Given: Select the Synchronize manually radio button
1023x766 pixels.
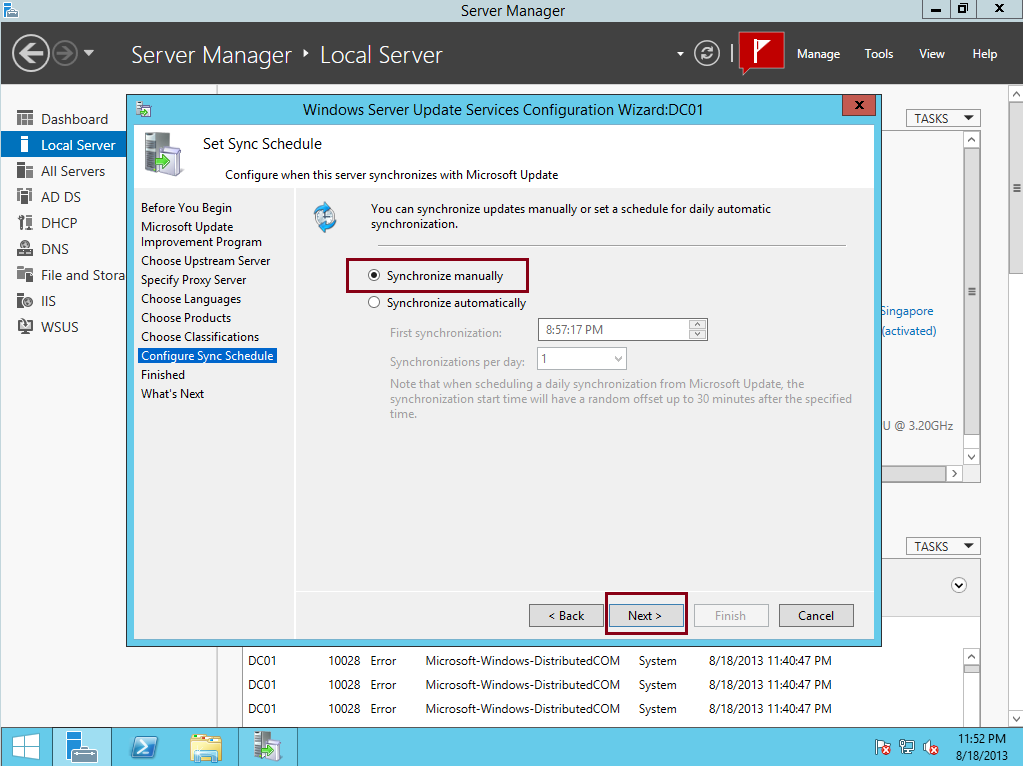Looking at the screenshot, I should (x=374, y=275).
